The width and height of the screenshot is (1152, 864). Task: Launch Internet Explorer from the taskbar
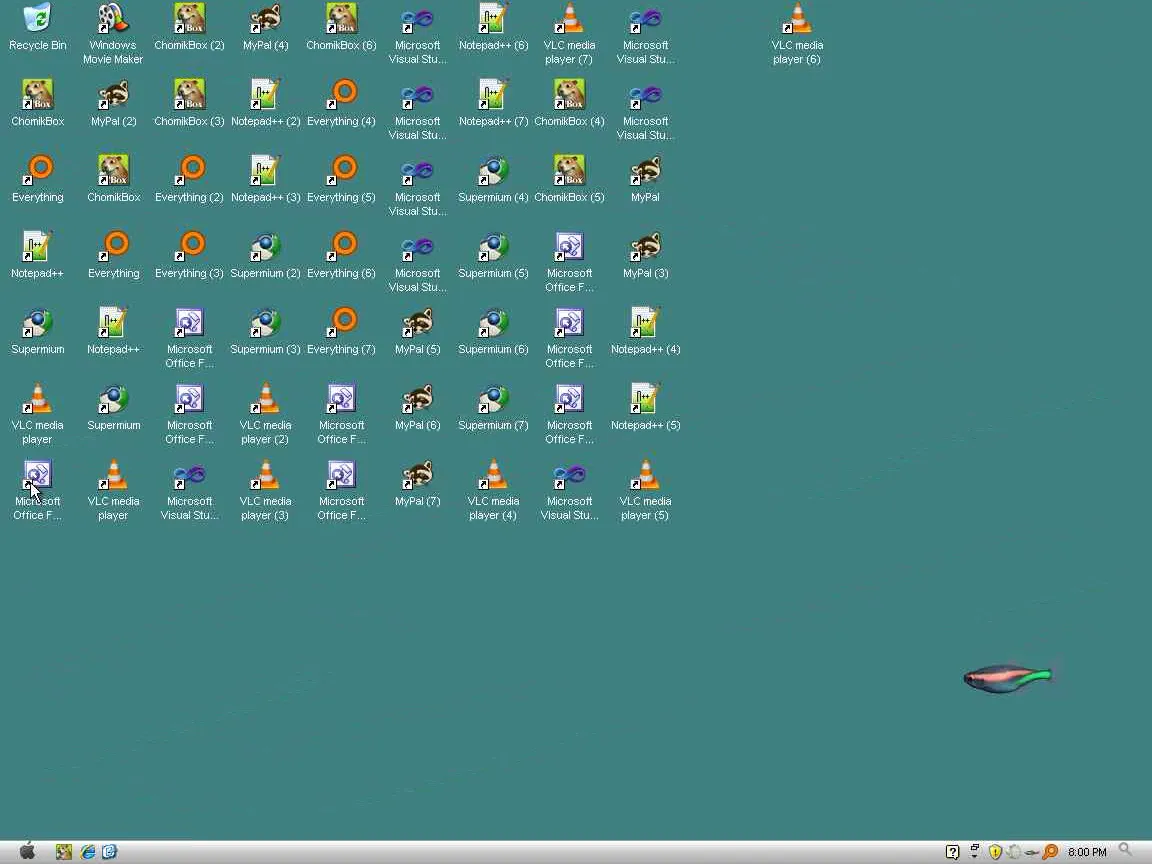coord(87,852)
